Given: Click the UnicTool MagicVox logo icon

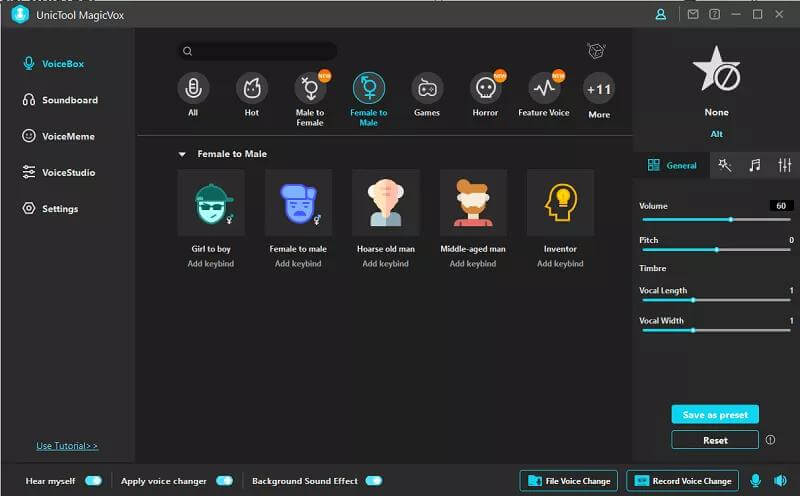Looking at the screenshot, I should [x=20, y=14].
